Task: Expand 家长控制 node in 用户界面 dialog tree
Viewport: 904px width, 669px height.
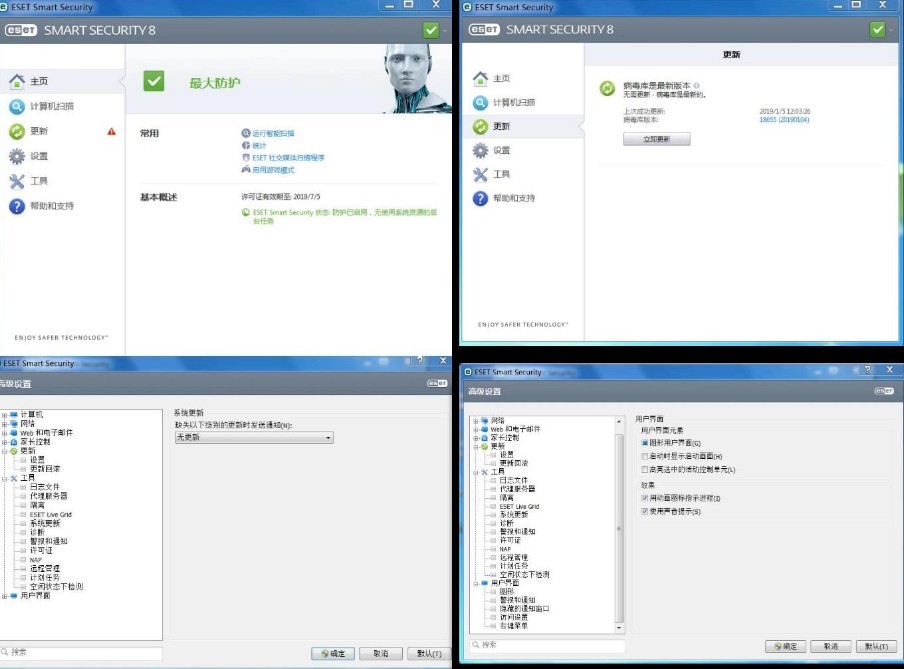Action: [x=476, y=438]
